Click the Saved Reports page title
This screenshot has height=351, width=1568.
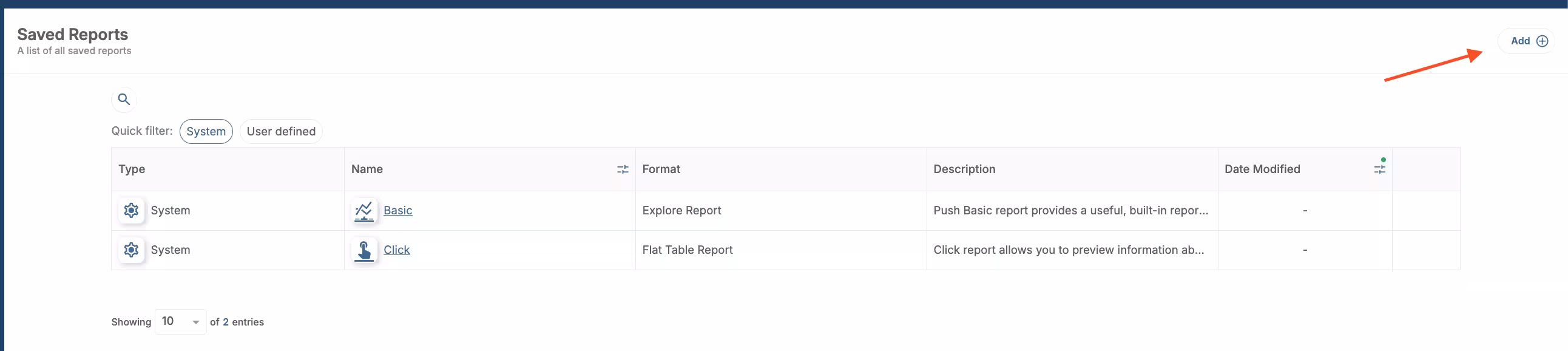coord(72,35)
